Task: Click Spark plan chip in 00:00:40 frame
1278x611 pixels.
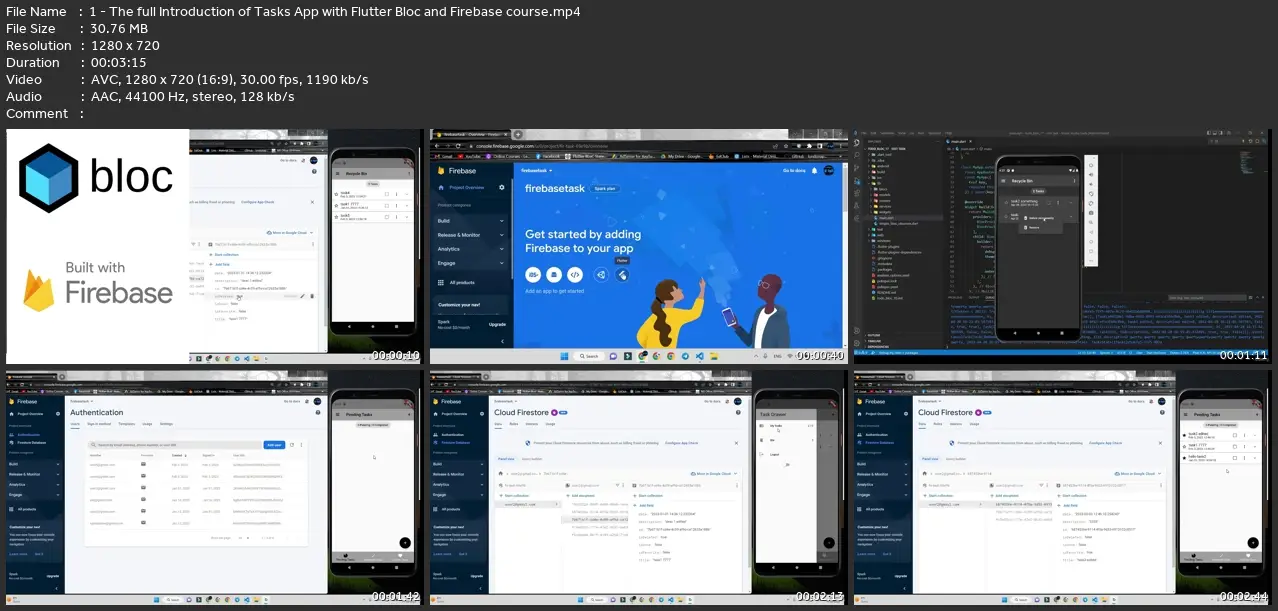Action: tap(605, 188)
